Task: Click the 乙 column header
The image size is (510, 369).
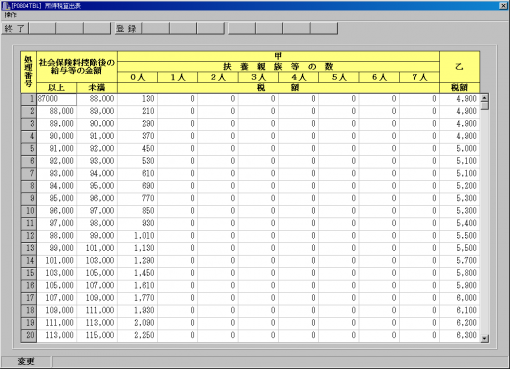Action: tap(460, 67)
